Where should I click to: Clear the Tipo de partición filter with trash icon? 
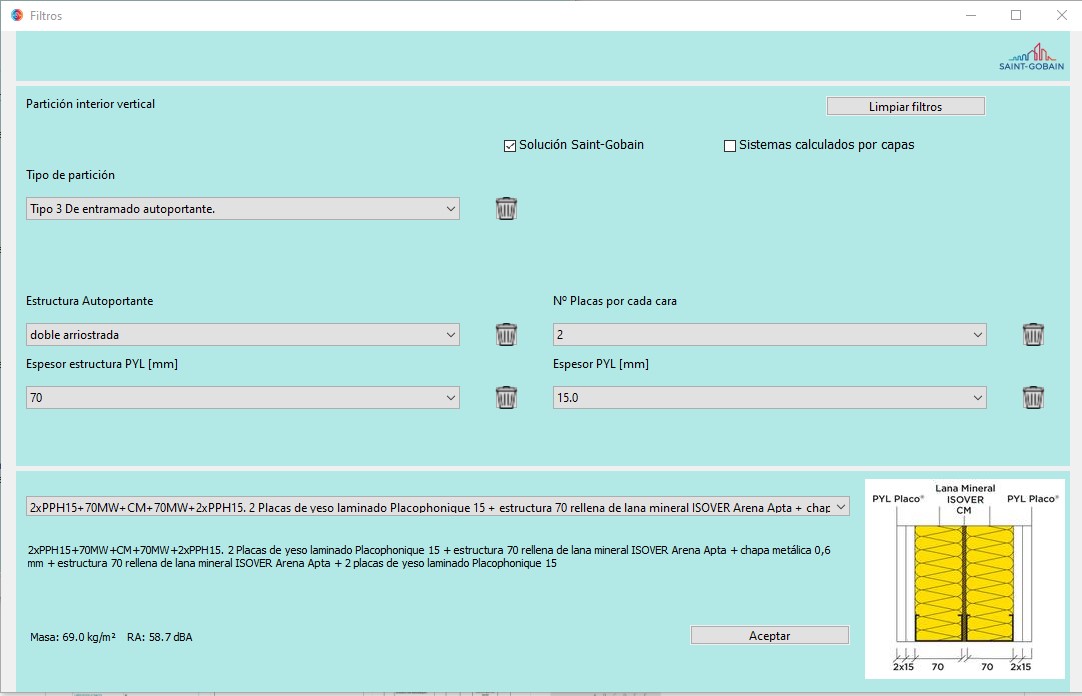click(x=507, y=208)
